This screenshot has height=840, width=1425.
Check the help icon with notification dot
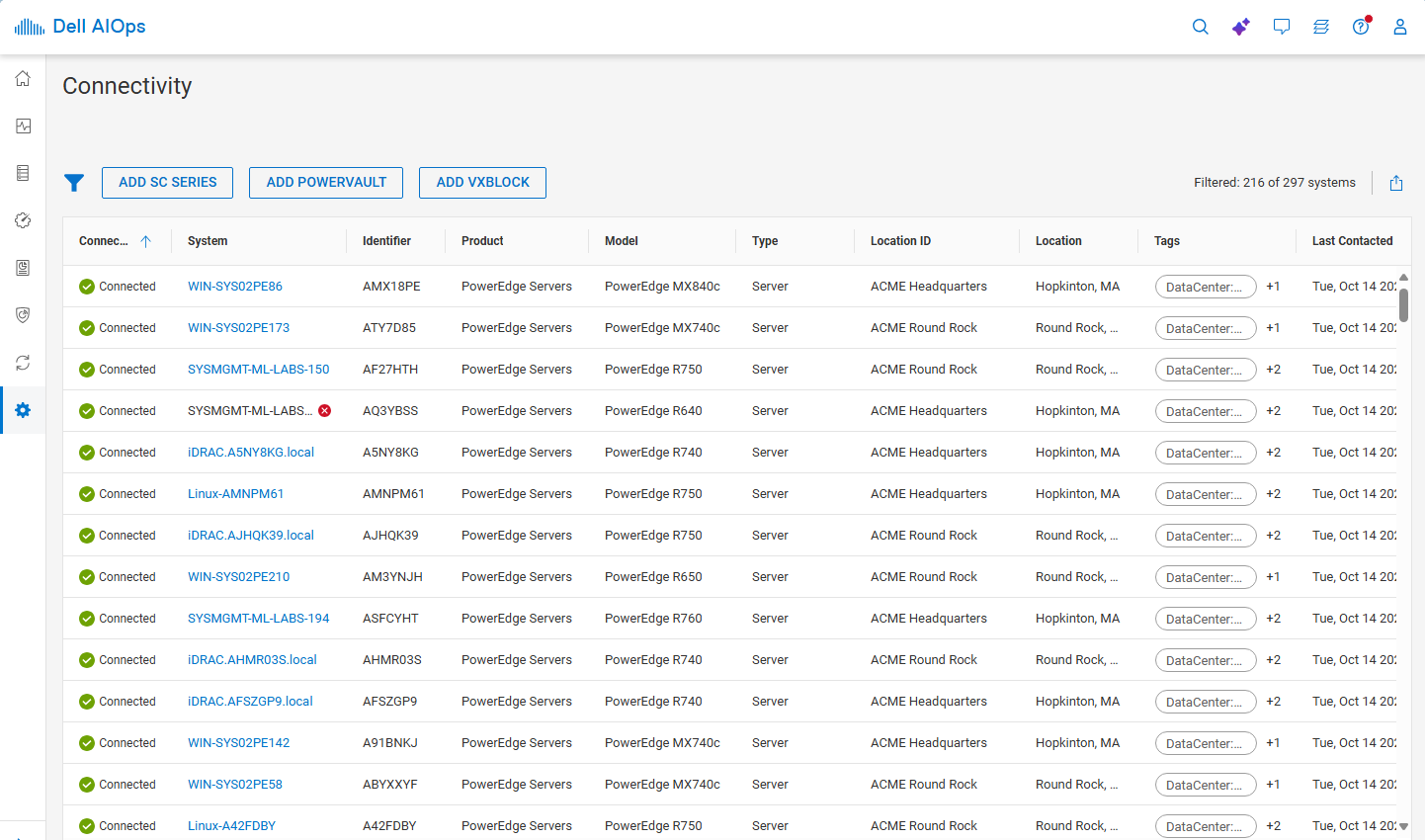[x=1361, y=27]
